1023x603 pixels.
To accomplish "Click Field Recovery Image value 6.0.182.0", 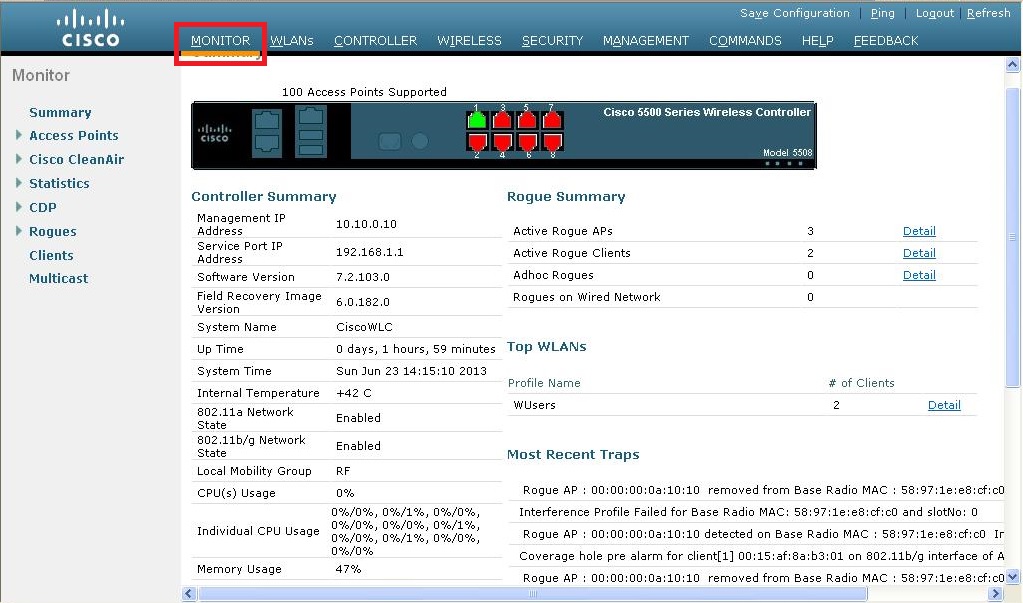I will (363, 302).
